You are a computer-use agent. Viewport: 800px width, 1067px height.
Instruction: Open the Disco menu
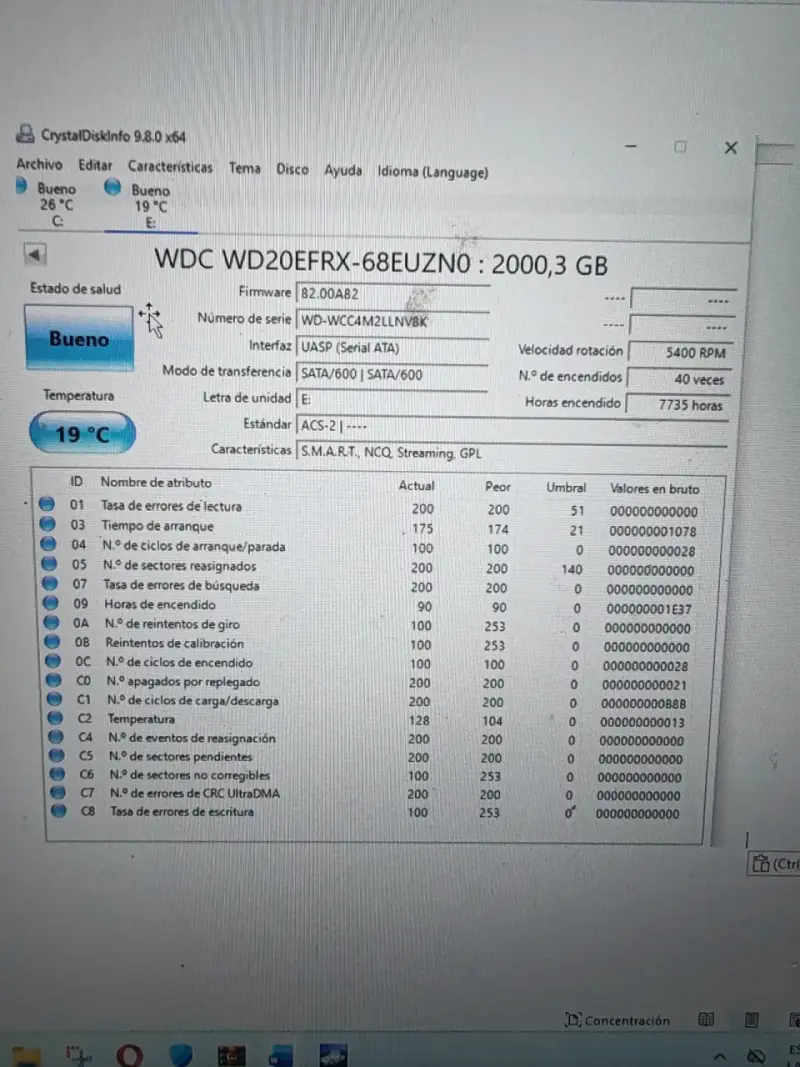[292, 169]
